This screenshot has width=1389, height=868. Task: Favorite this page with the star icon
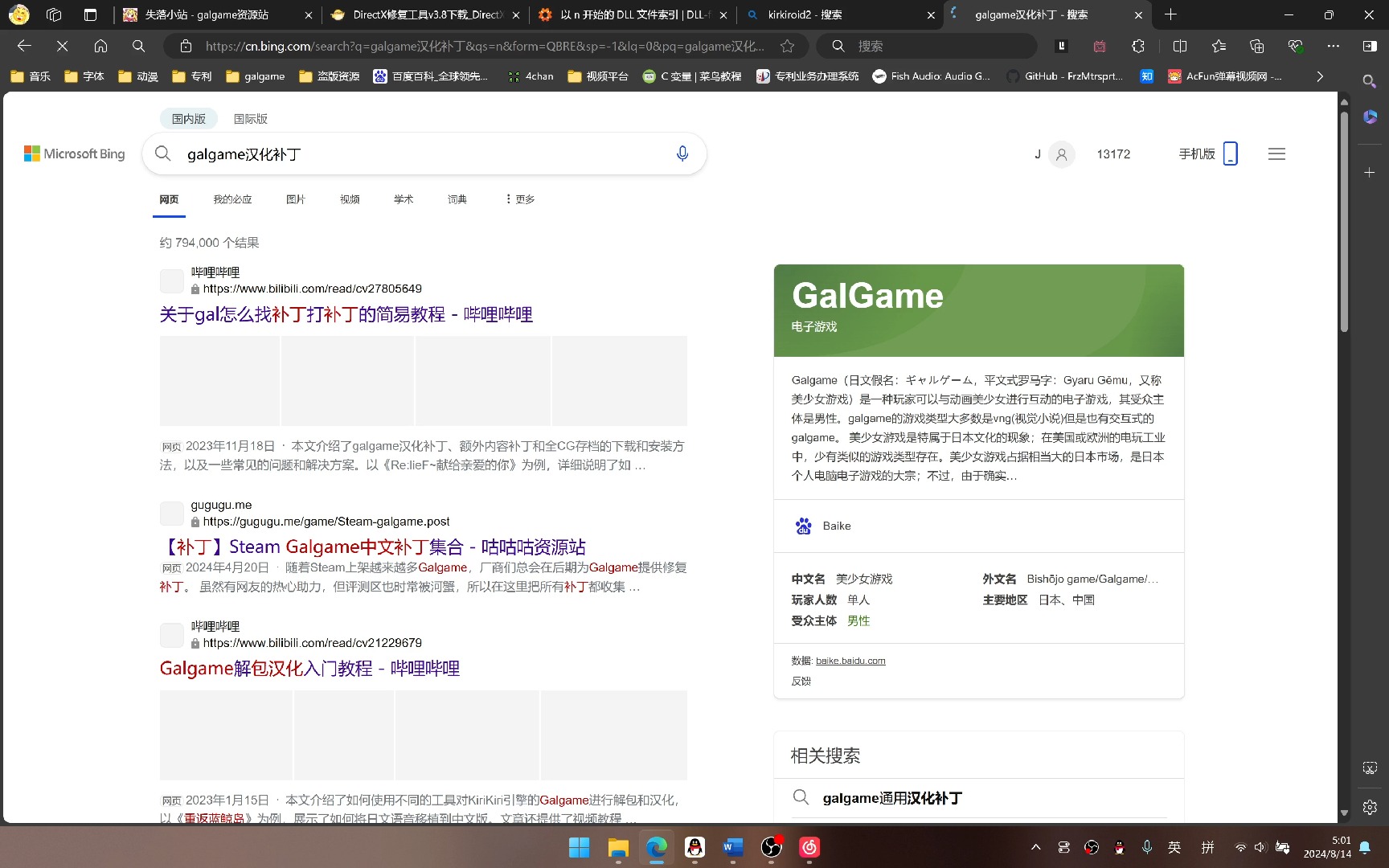tap(788, 46)
